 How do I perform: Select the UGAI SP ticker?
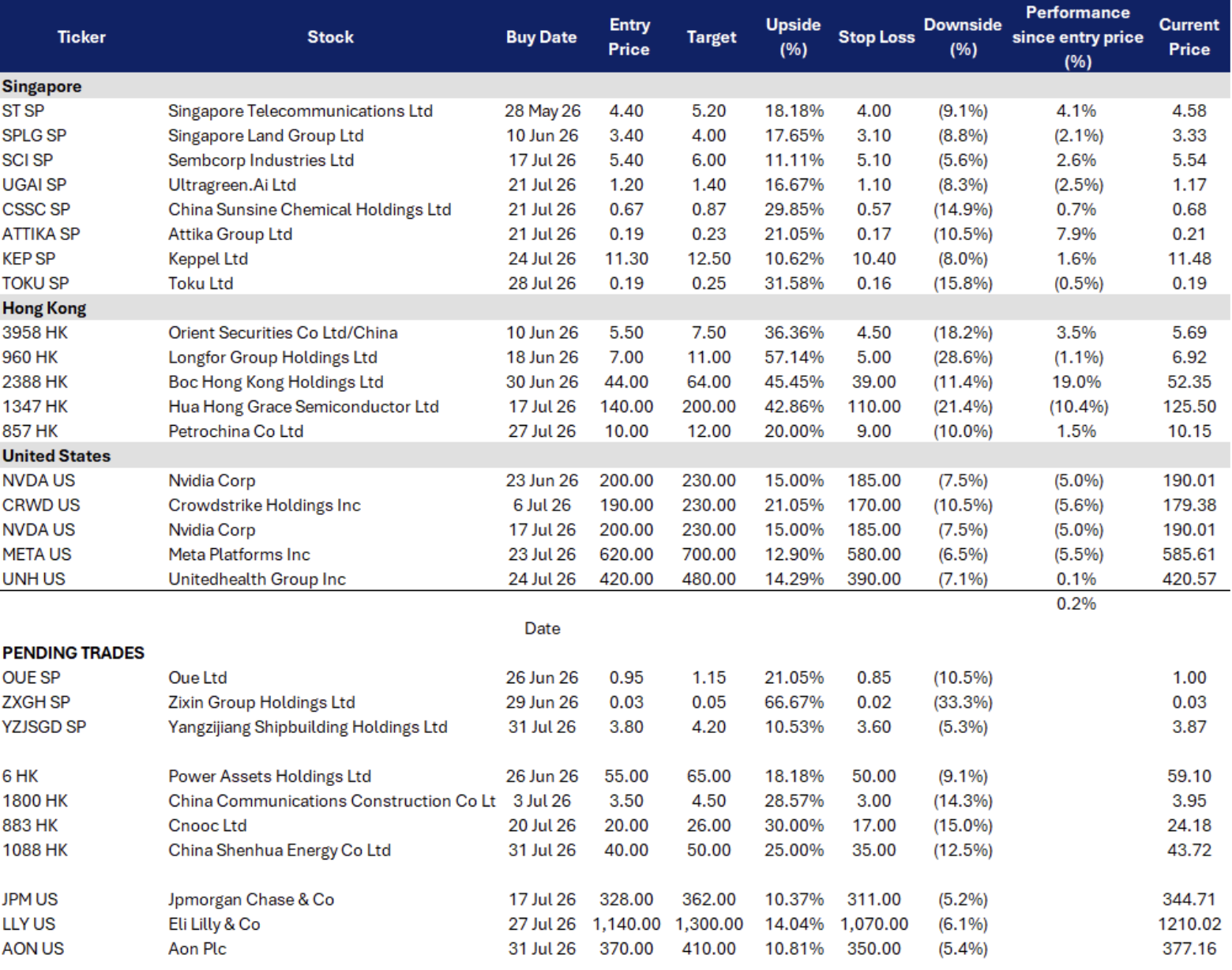(34, 184)
